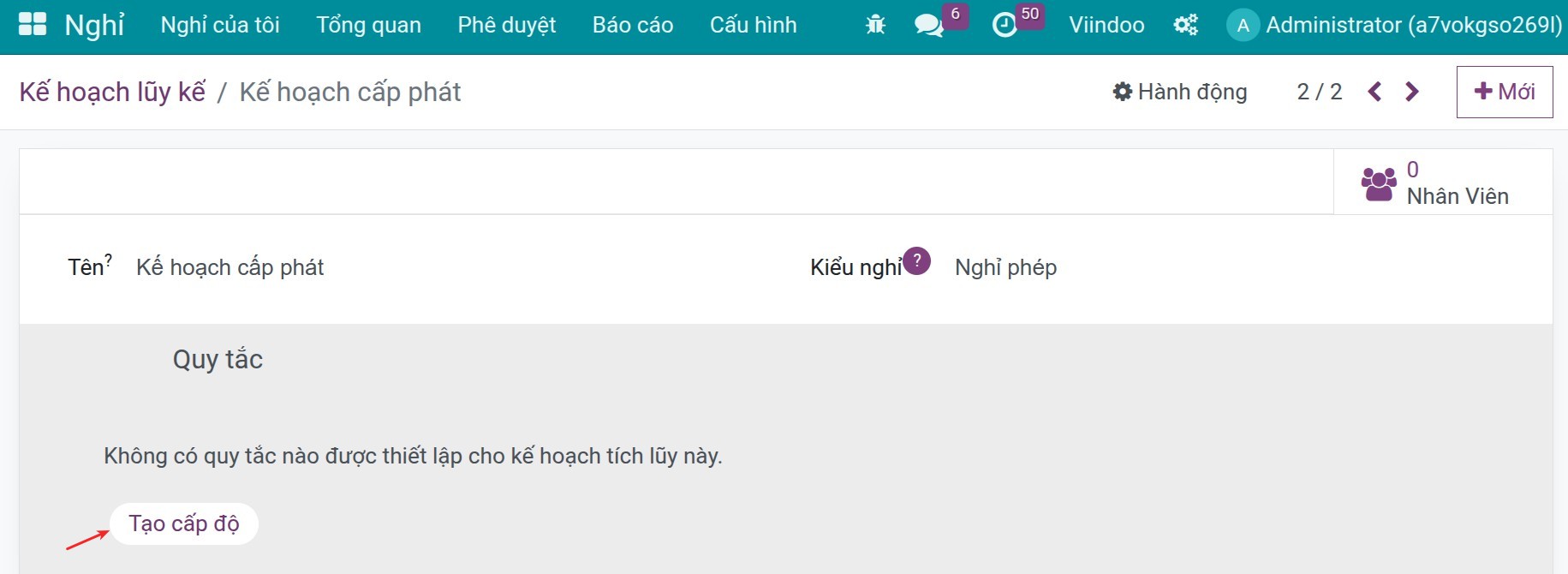The height and width of the screenshot is (574, 1568).
Task: Click the Không có quy tắc message text
Action: [413, 456]
